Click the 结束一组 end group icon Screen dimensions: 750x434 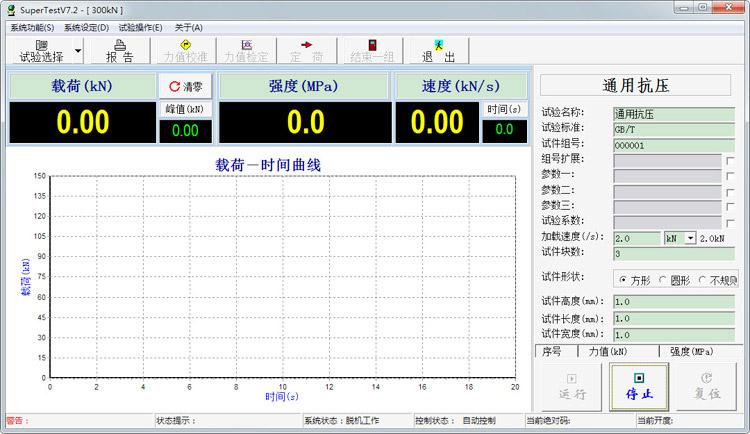[x=371, y=45]
